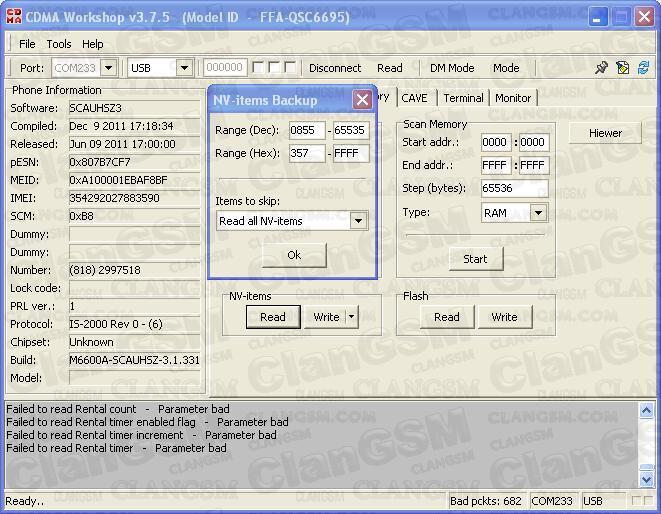Screen dimensions: 661x514
Task: Switch to the Monitor tab
Action: 513,98
